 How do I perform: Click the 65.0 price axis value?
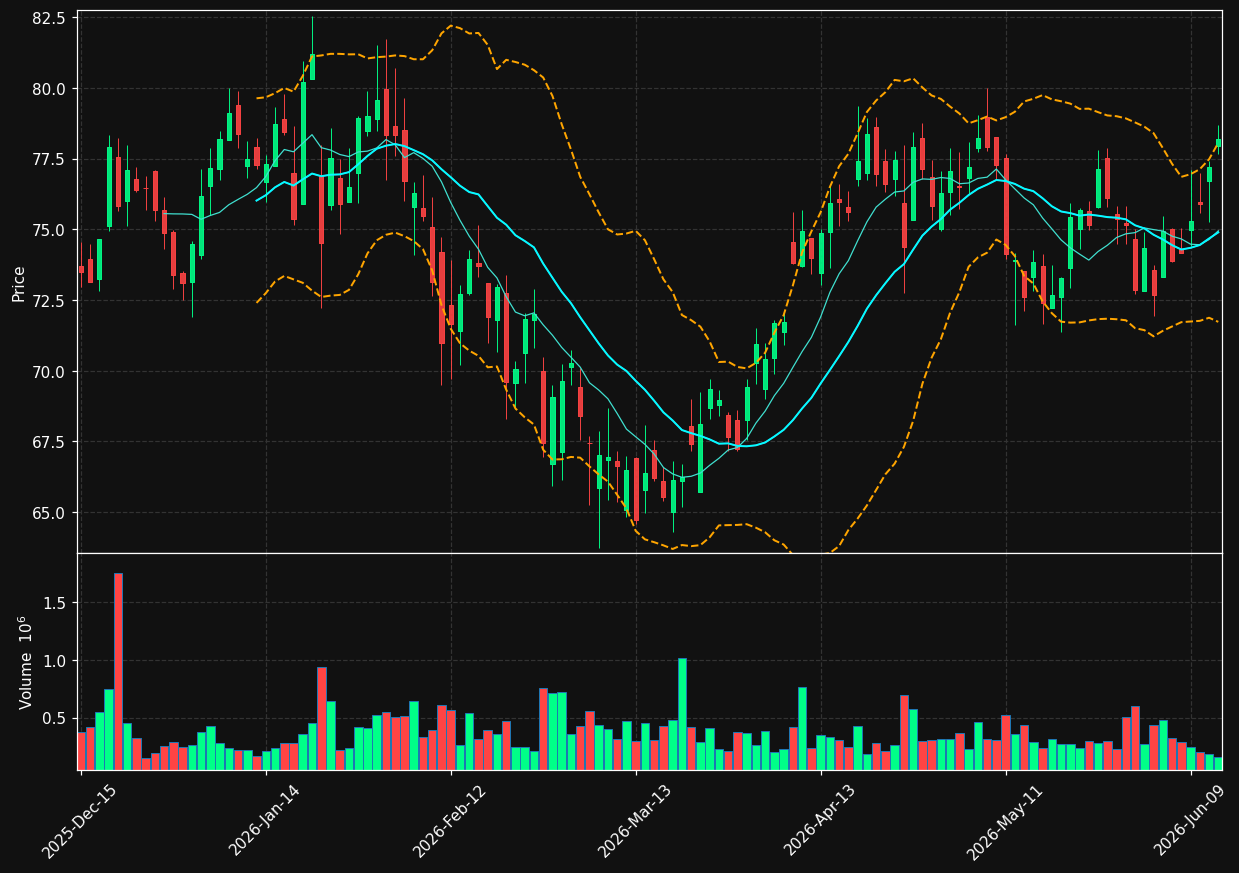point(50,513)
